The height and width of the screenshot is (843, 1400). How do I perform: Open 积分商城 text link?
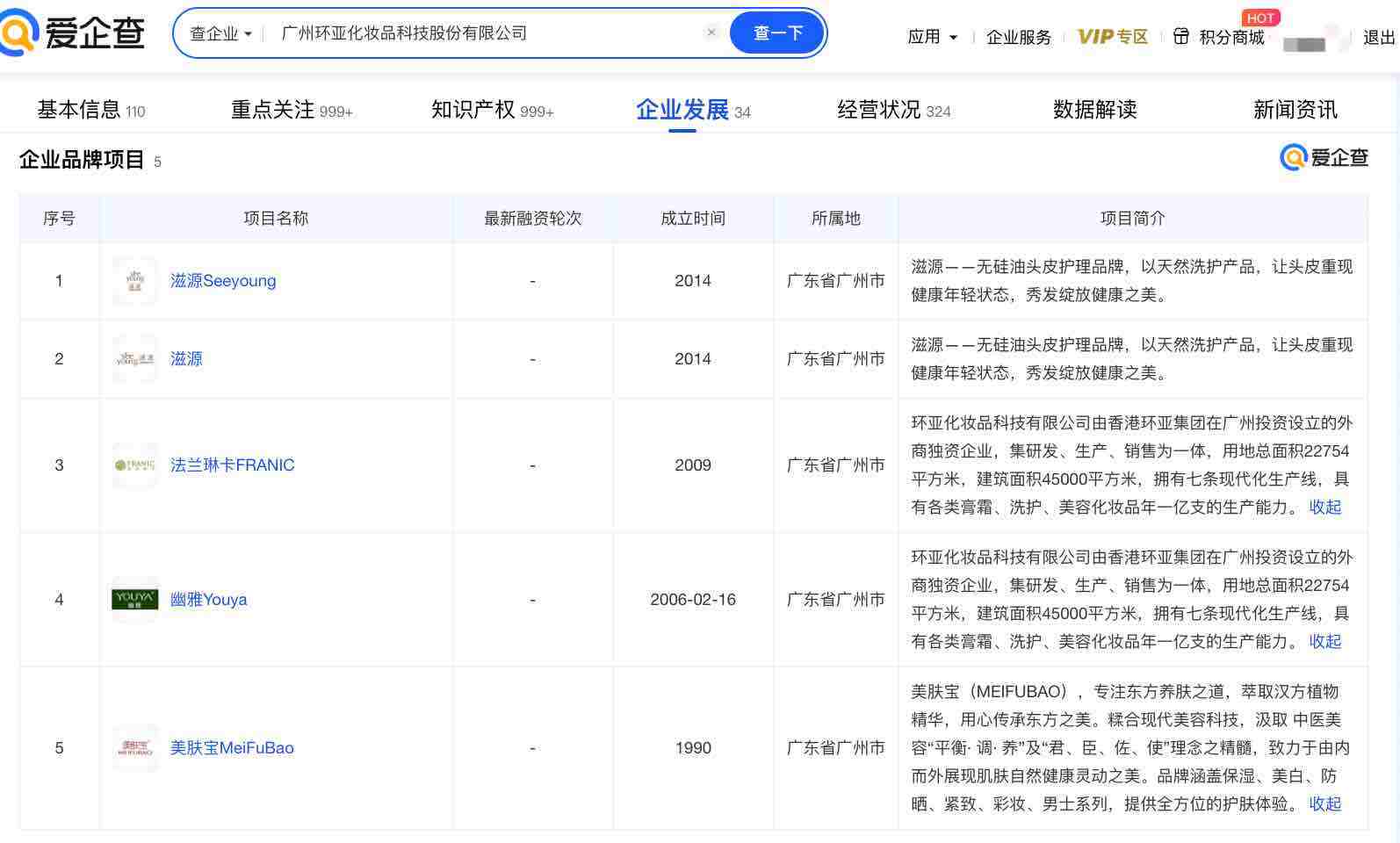tap(1231, 37)
